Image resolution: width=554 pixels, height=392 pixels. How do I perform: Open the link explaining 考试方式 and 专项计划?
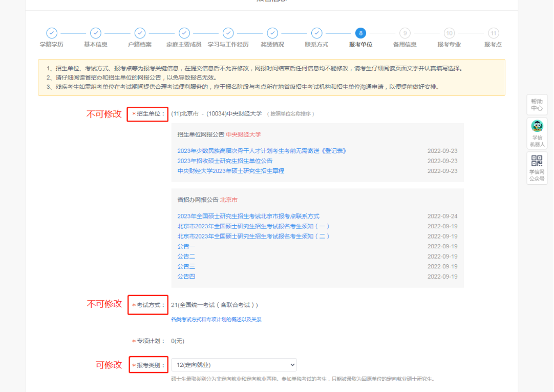click(x=216, y=319)
